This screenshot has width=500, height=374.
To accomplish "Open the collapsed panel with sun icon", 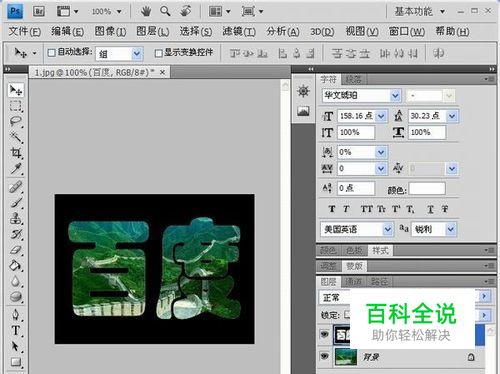I will [x=303, y=91].
